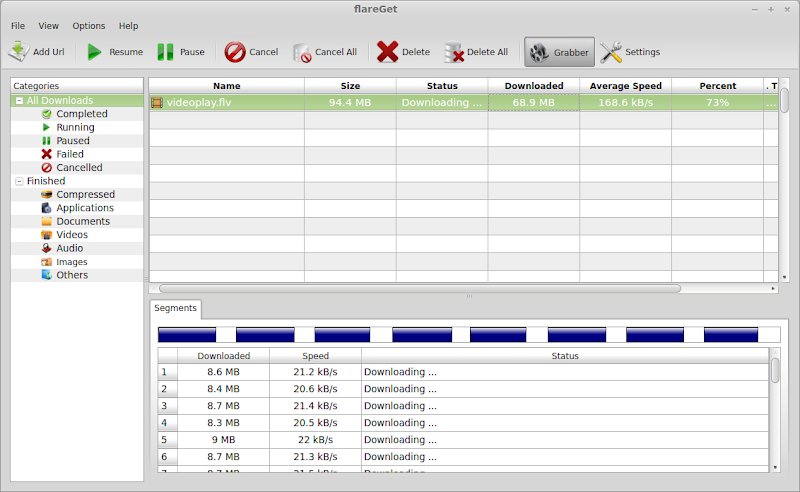Collapse the All Downloads tree node

[19, 101]
